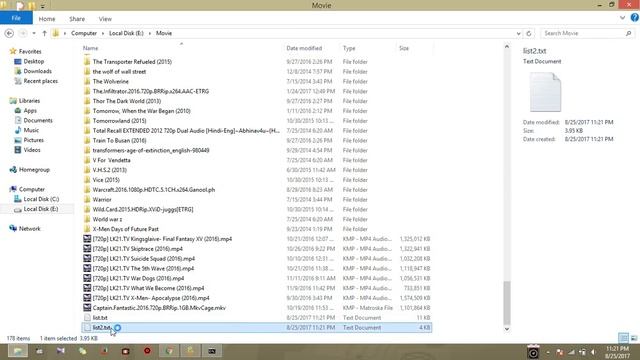Expand the chevron after Computer in breadcrumb
Viewport: 640px width, 360px height.
[103, 33]
